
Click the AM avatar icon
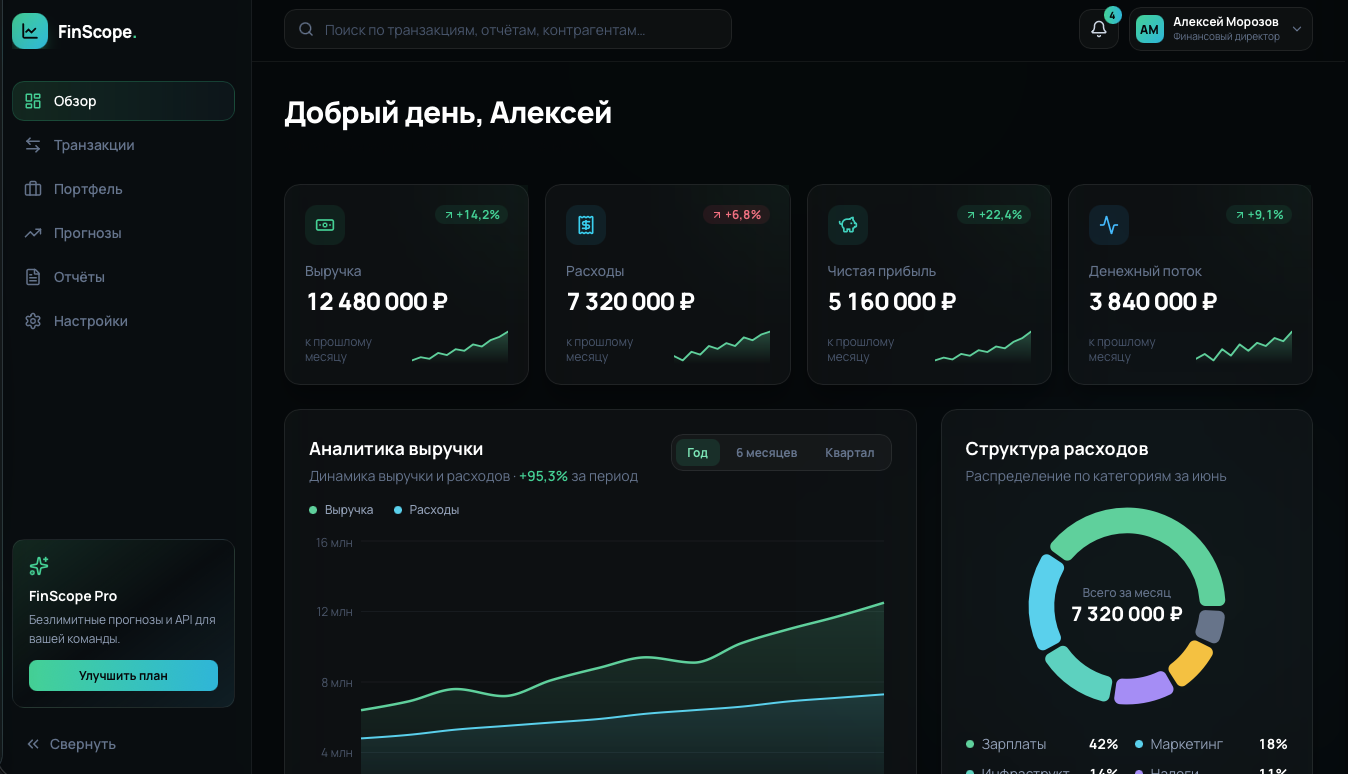[x=1150, y=29]
